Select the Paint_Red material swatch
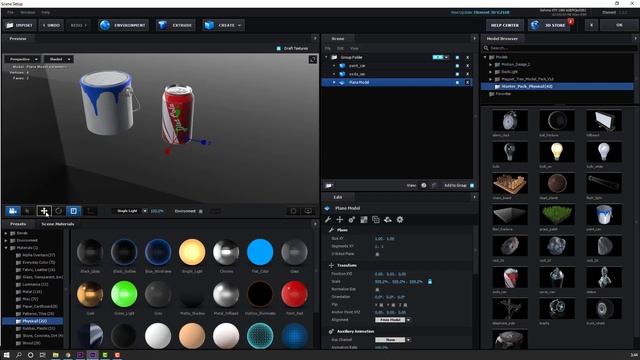The height and width of the screenshot is (360, 640). pos(294,293)
